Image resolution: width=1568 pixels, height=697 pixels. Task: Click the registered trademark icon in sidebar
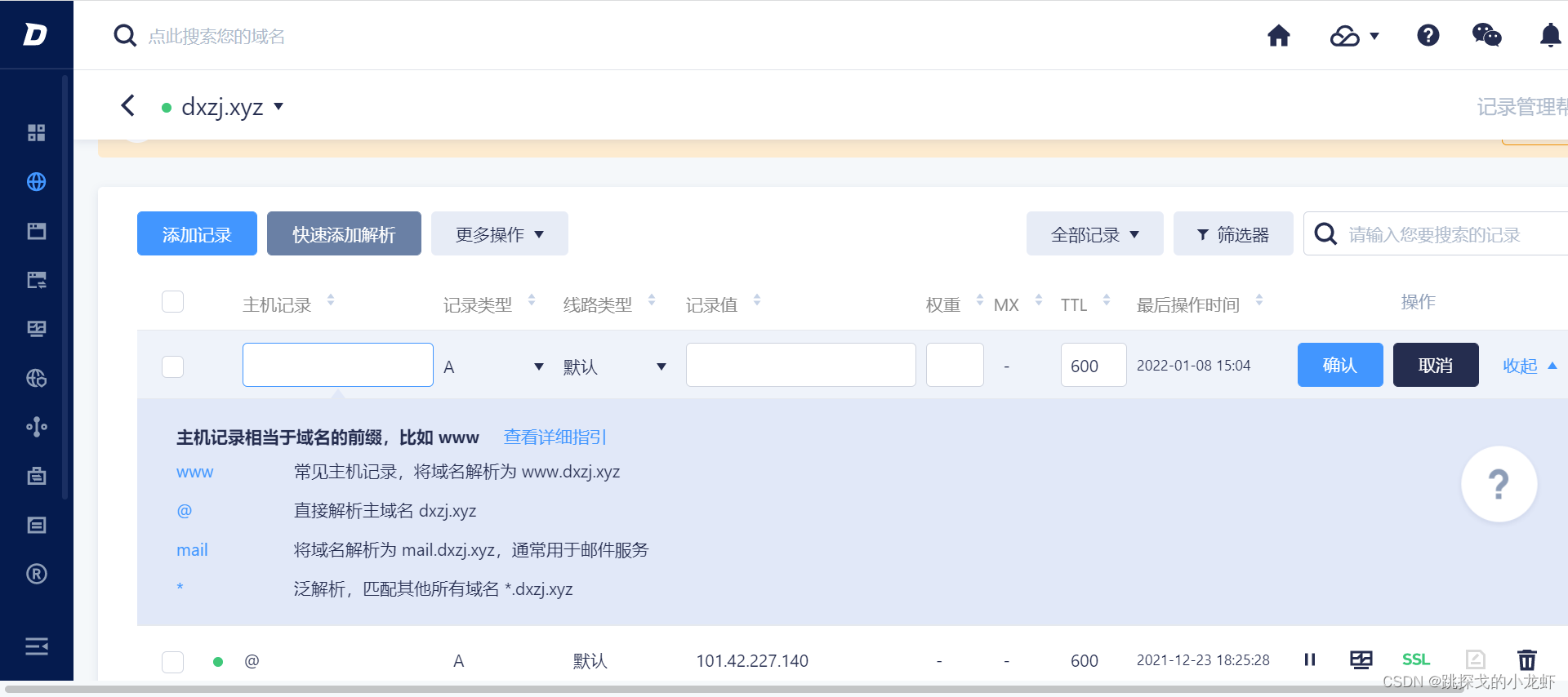[x=37, y=574]
